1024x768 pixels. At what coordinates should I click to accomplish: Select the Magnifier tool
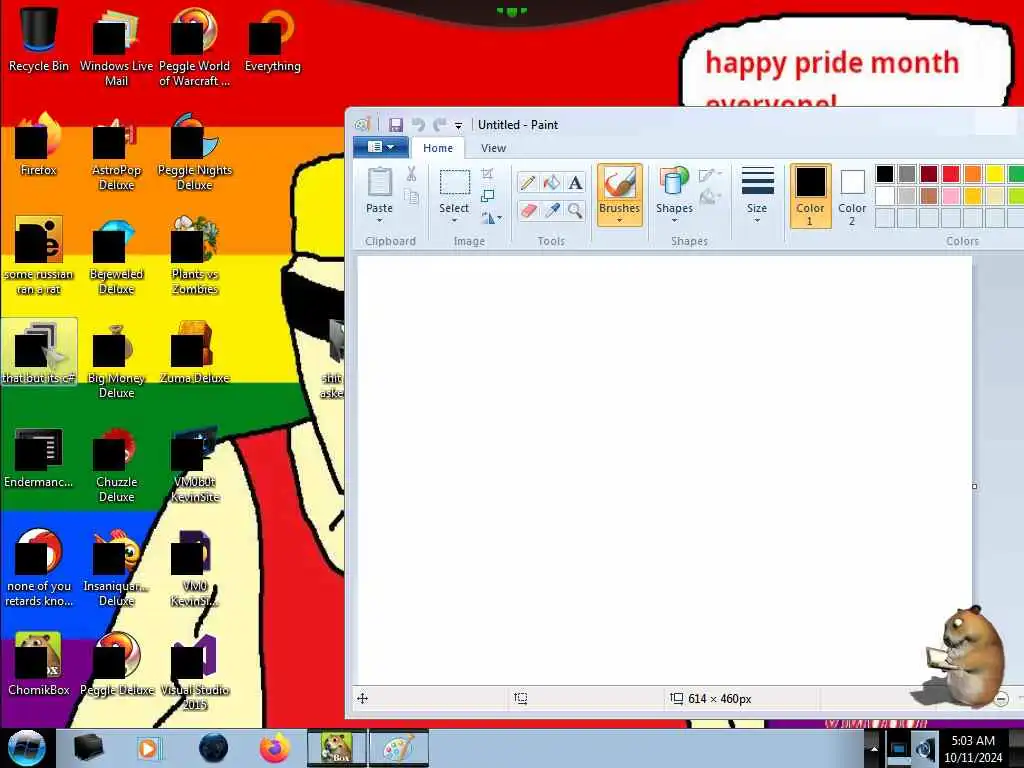(x=575, y=210)
